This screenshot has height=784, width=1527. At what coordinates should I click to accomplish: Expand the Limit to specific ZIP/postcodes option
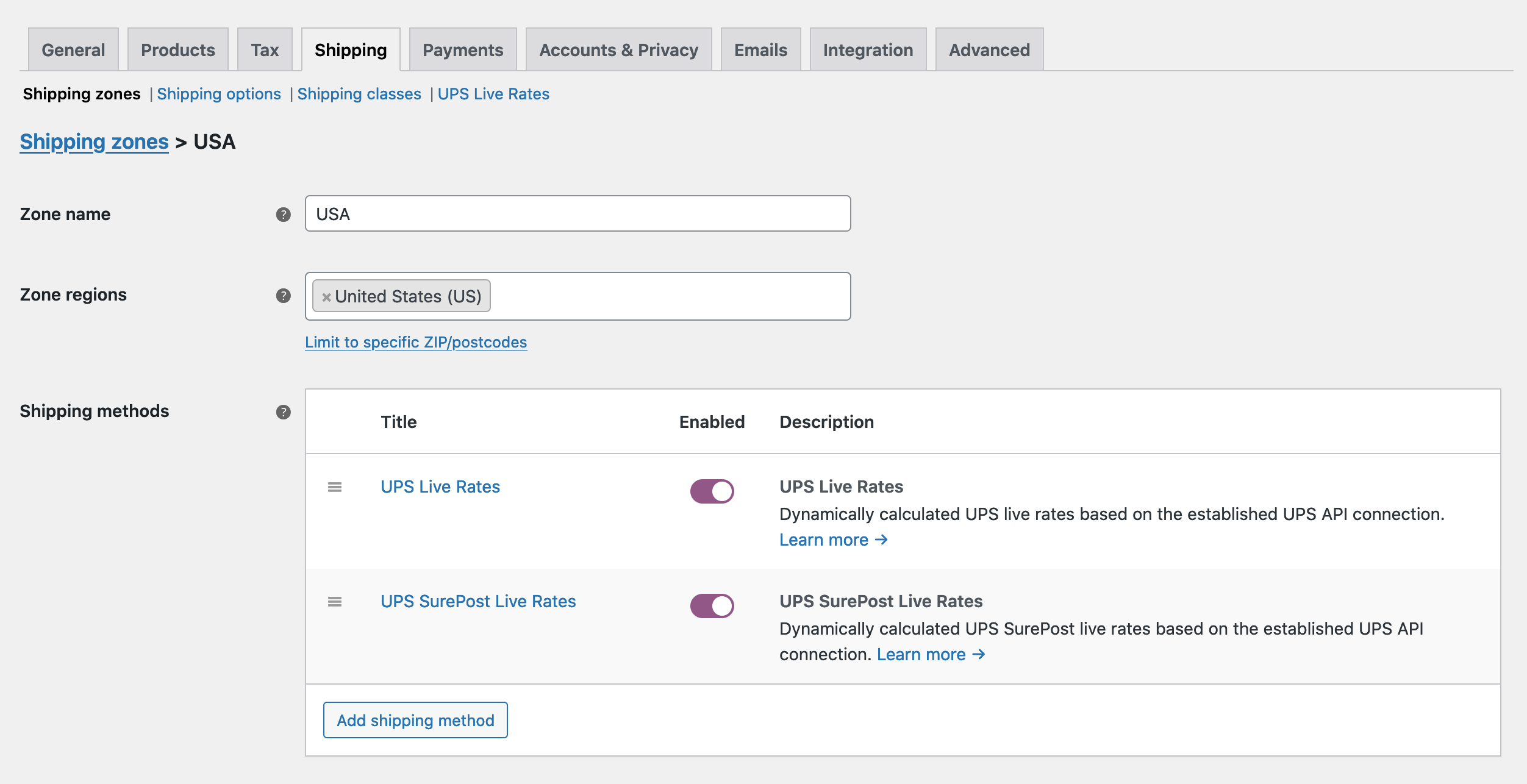[x=416, y=341]
